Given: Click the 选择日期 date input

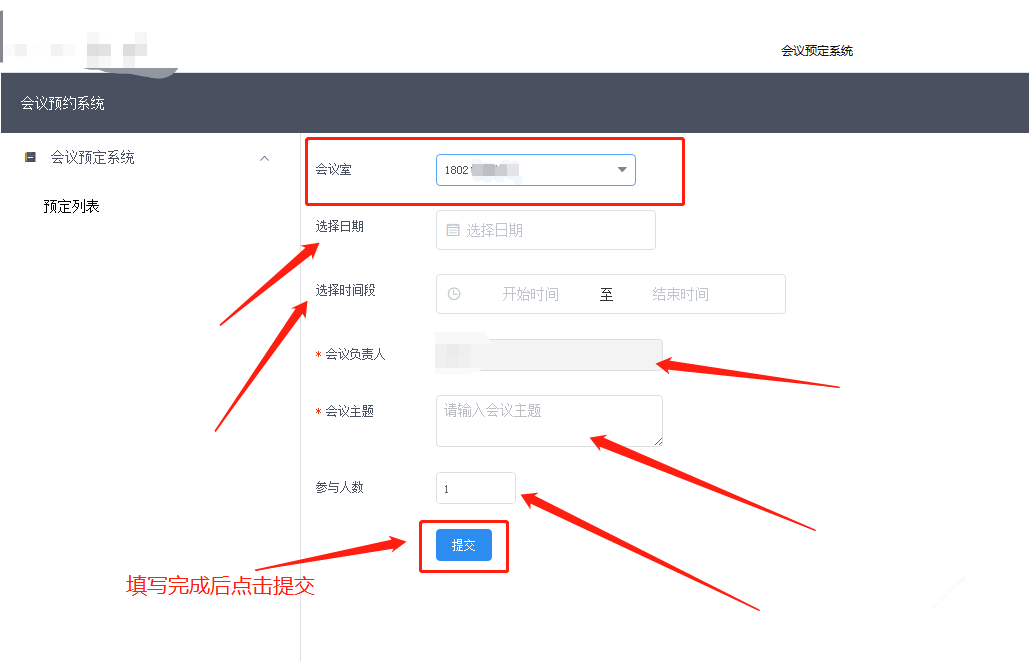Looking at the screenshot, I should (545, 230).
